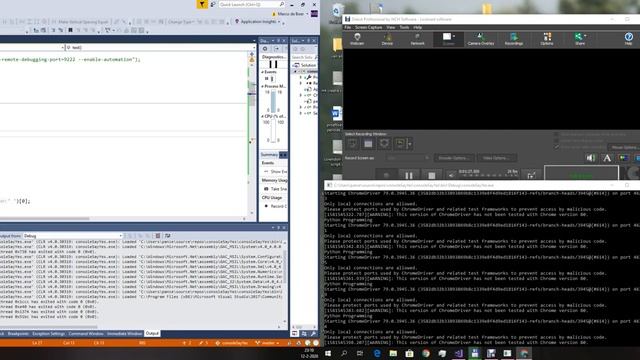Screen dimensions: 640x360
Task: Open Options in Debut toolbar
Action: tap(547, 39)
